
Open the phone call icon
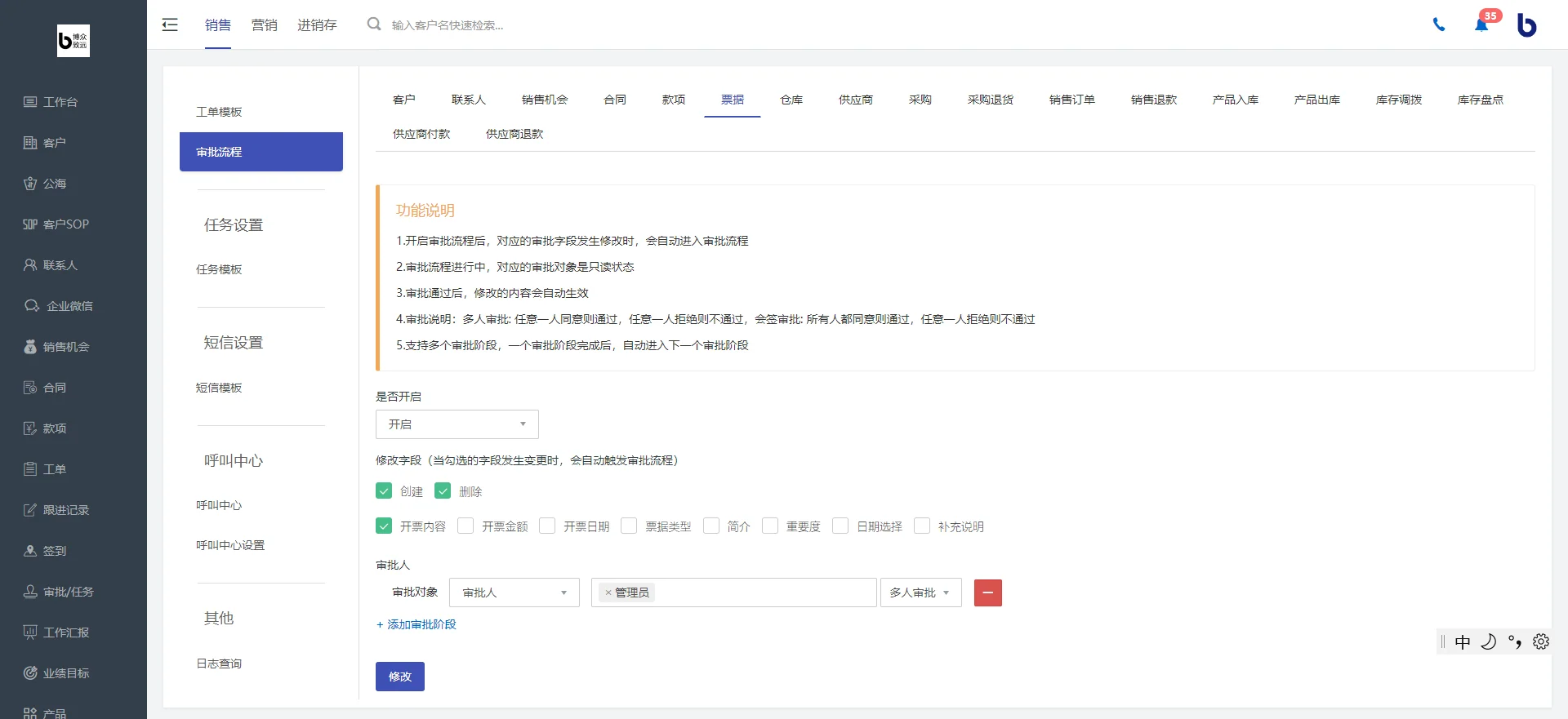[1439, 24]
